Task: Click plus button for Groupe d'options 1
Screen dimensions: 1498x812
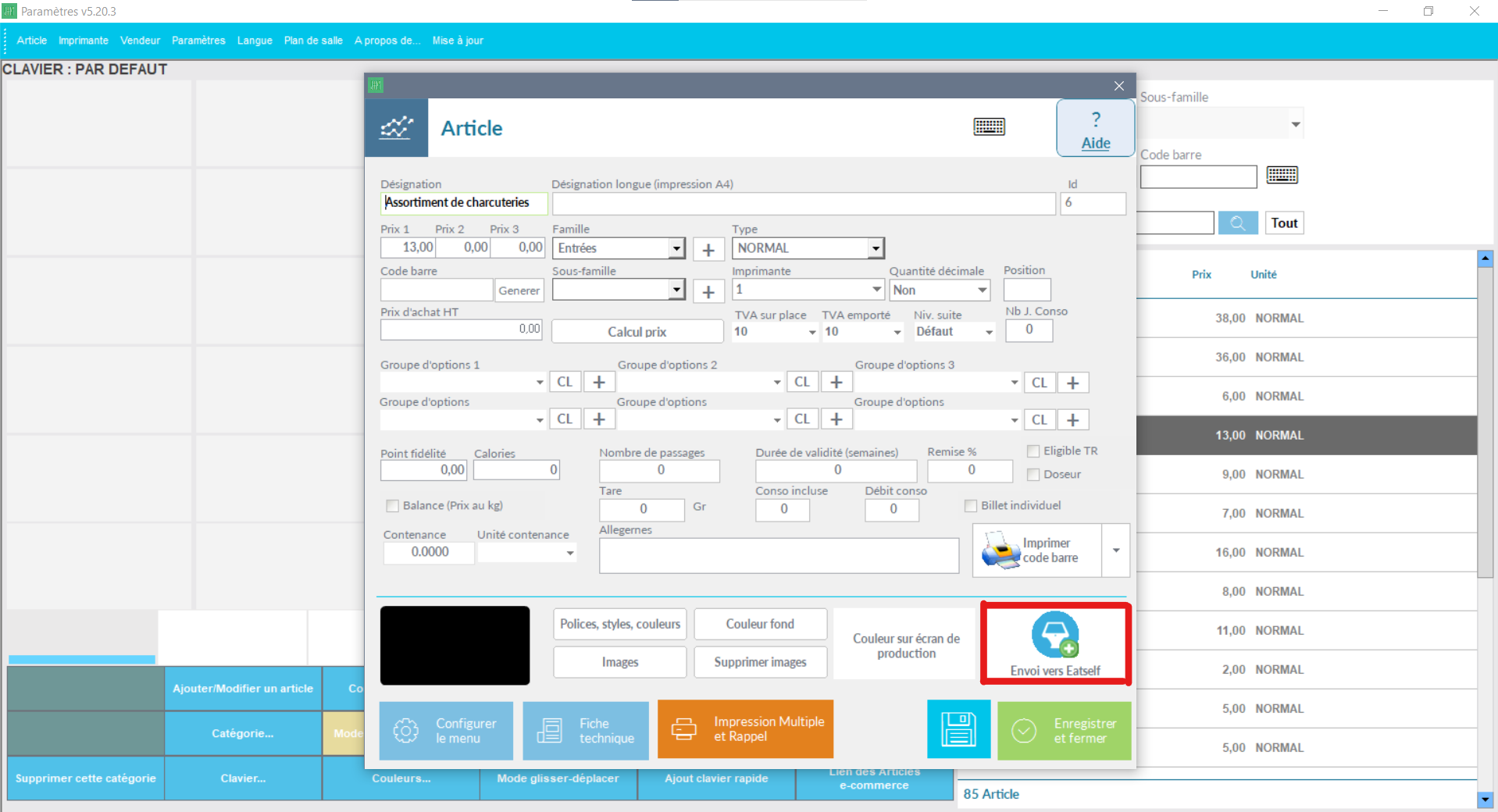Action: click(599, 382)
